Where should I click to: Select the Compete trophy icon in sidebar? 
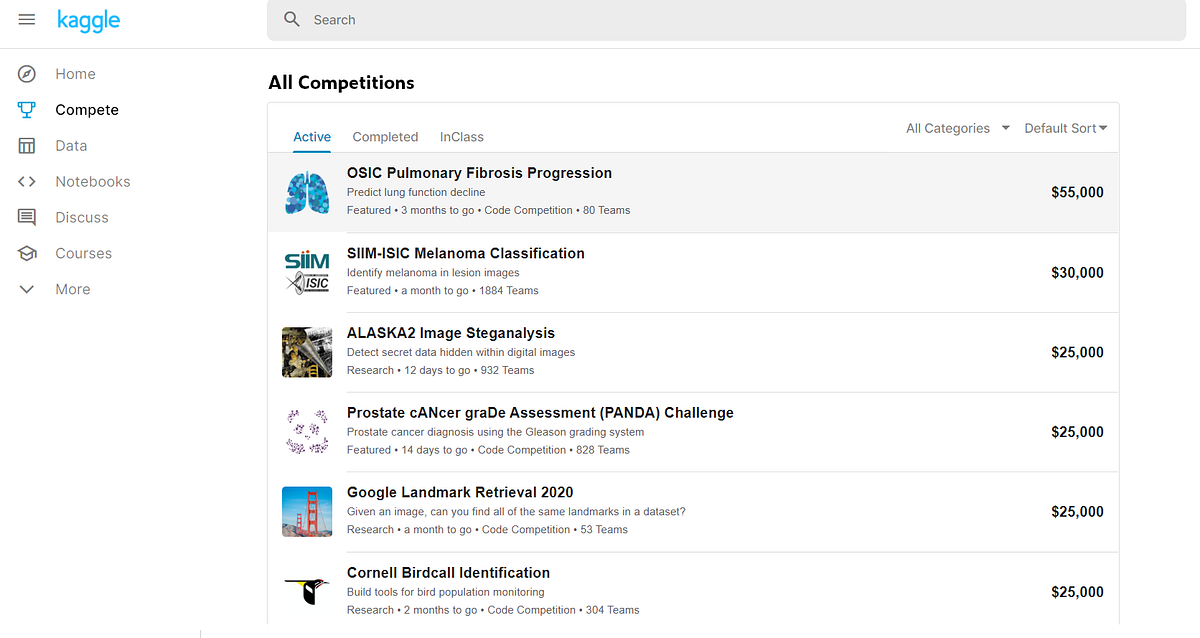[24, 109]
